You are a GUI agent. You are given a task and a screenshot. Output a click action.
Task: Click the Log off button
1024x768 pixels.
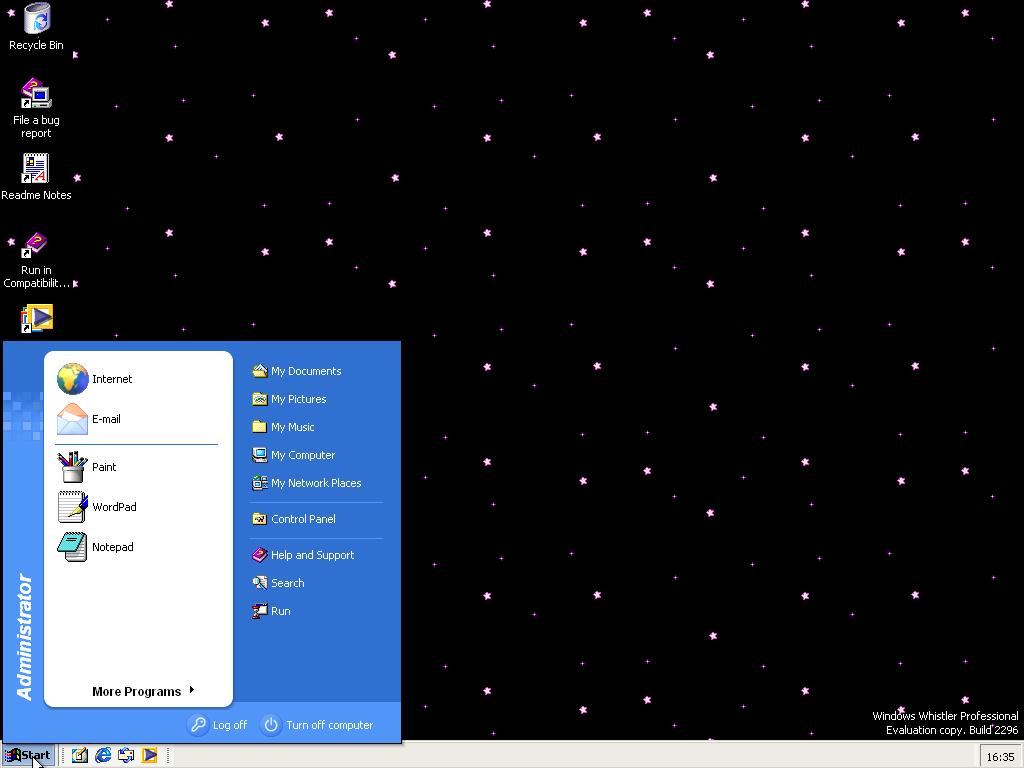click(218, 725)
